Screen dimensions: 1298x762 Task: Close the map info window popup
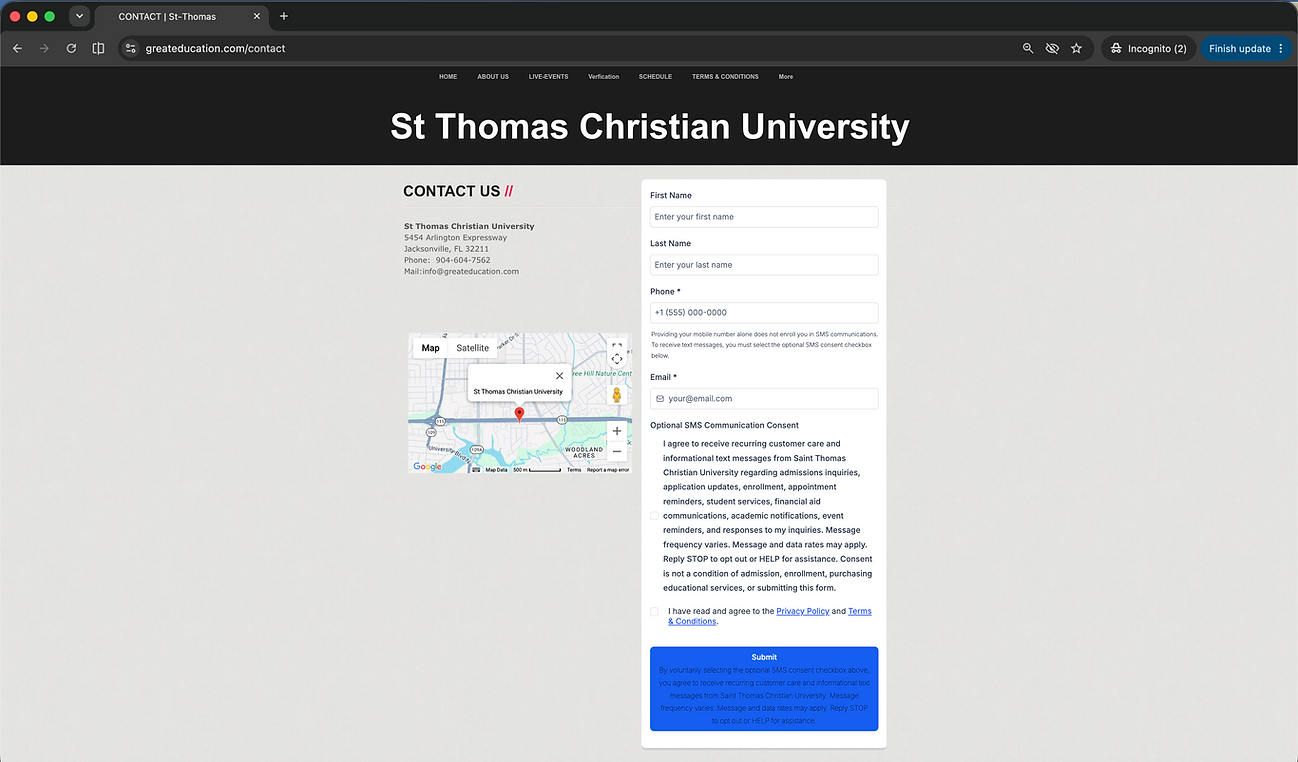pos(559,376)
